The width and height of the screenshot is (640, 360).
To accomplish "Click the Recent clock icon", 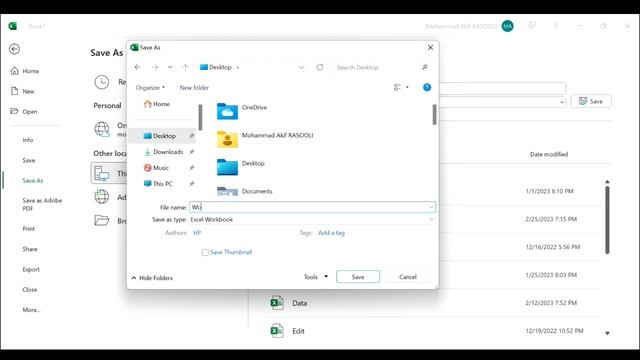I will tap(102, 82).
